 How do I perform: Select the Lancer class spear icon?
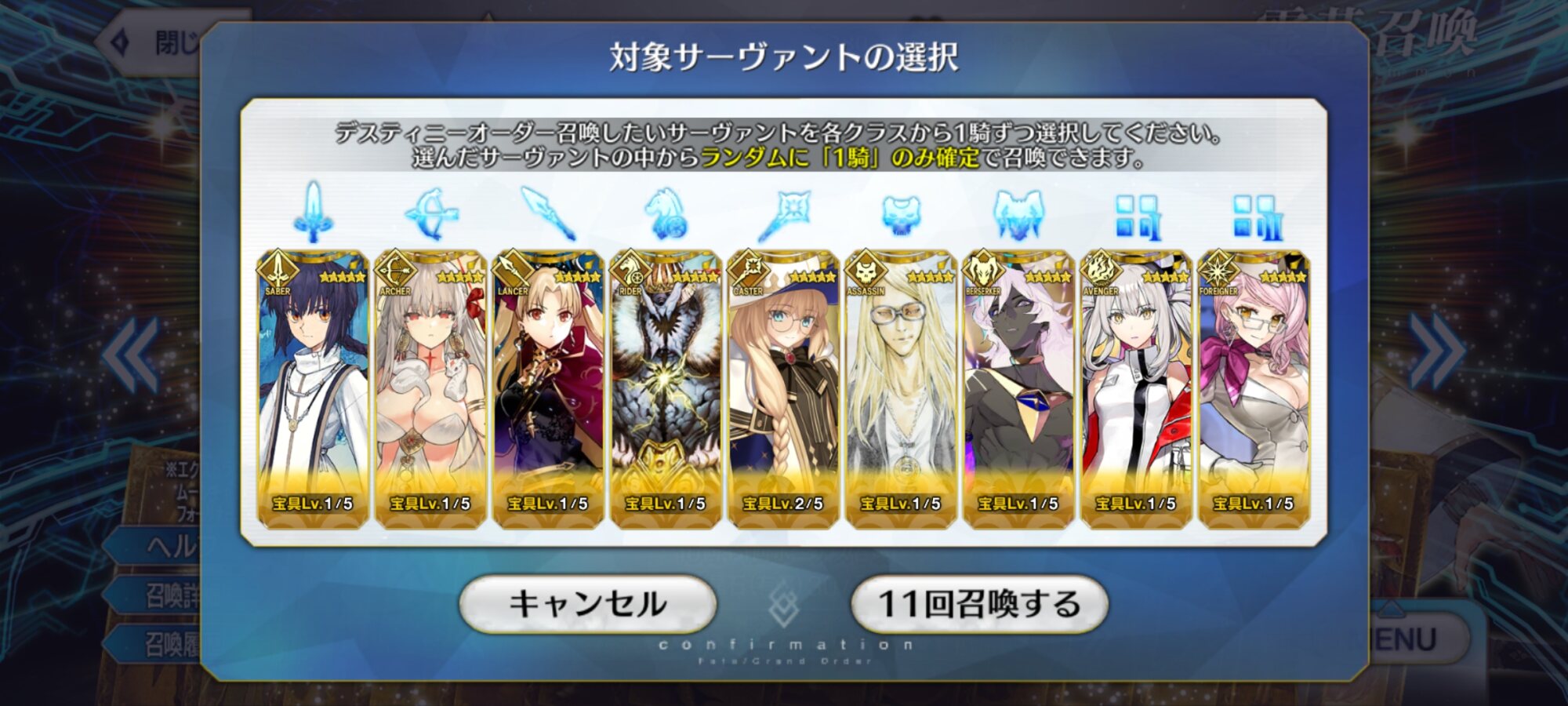548,213
